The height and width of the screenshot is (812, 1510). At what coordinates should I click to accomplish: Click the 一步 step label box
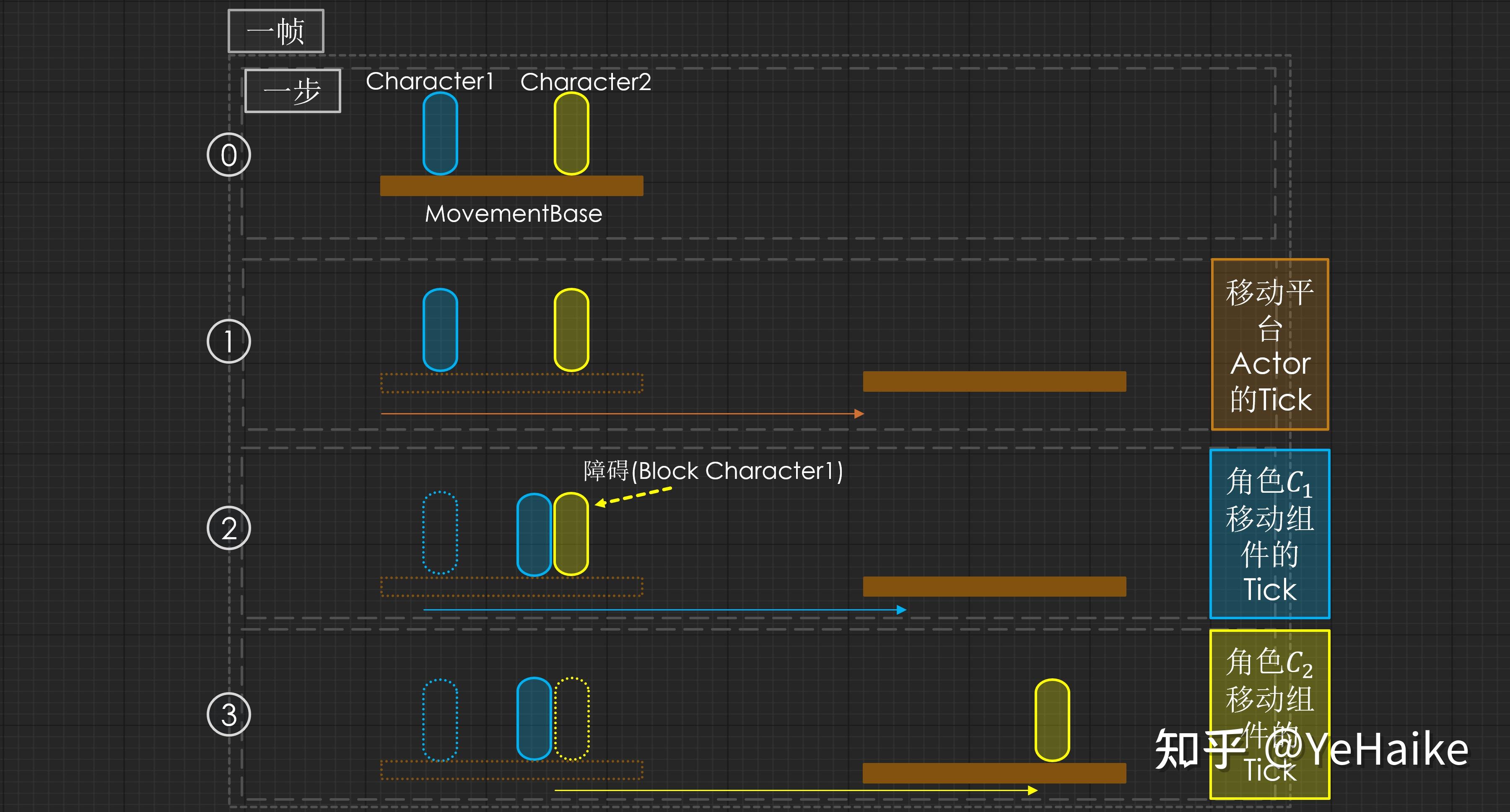pos(293,91)
